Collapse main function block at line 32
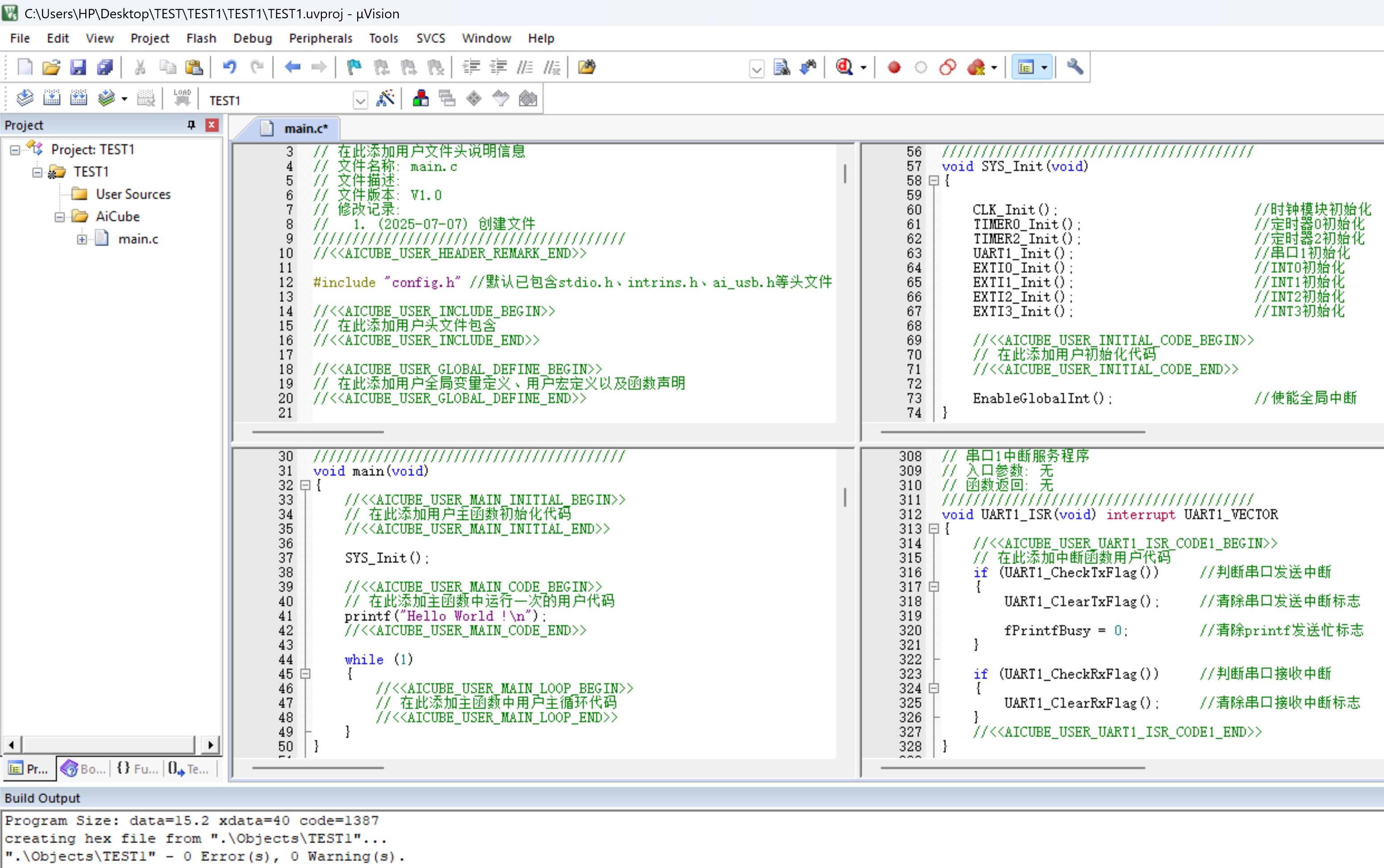Viewport: 1384px width, 868px height. tap(305, 485)
